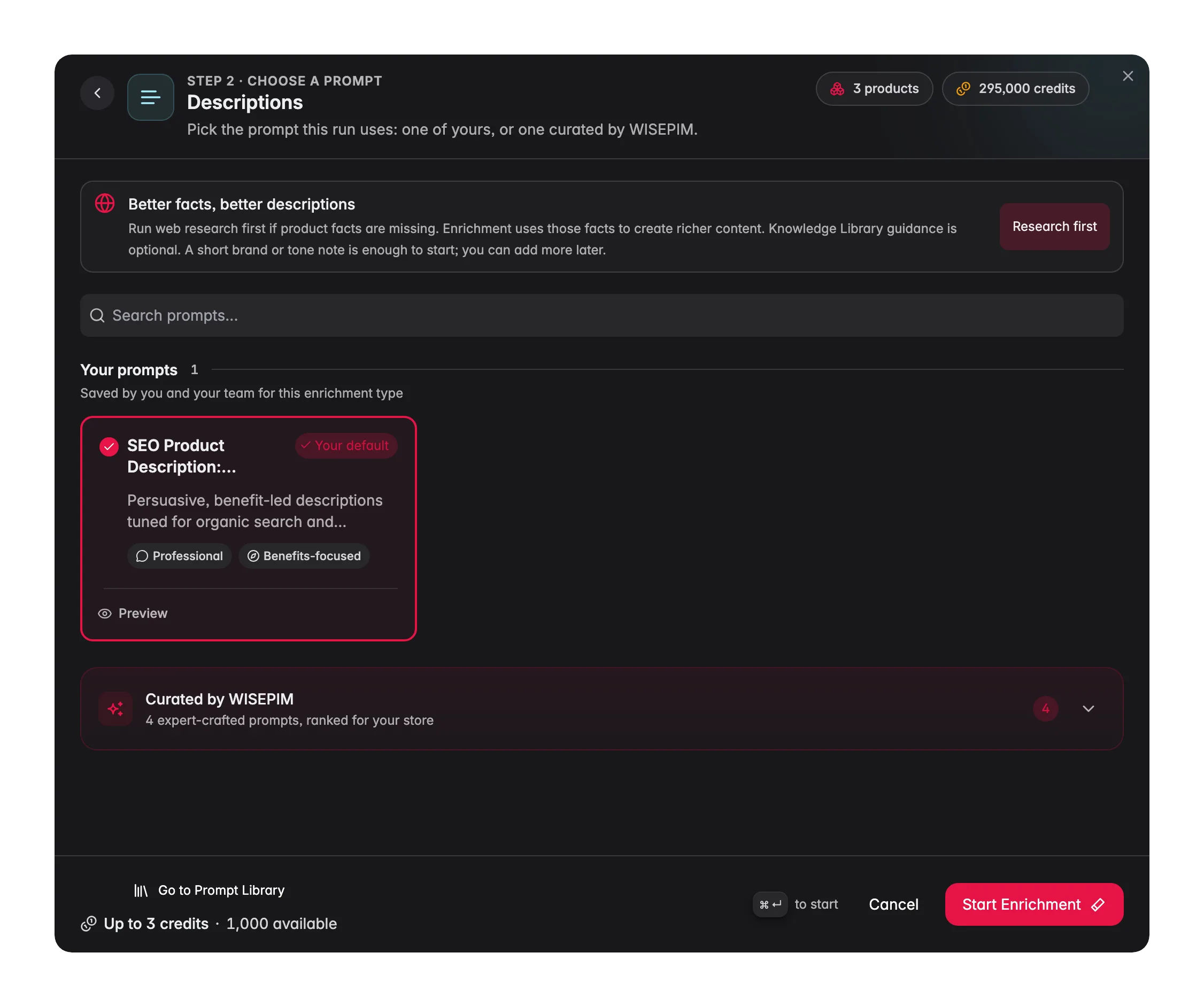The width and height of the screenshot is (1204, 1007).
Task: Click the count badge 4 in curated row
Action: [1045, 708]
